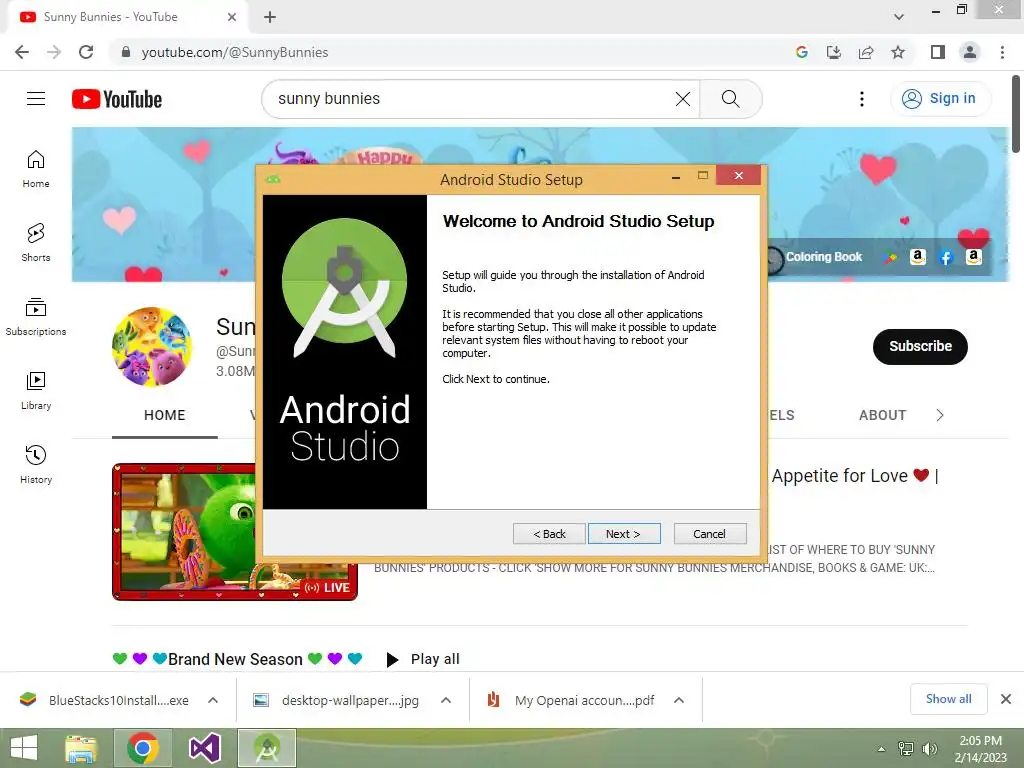Expand options for desktop-wallpaper jpg download
The width and height of the screenshot is (1024, 768).
click(446, 700)
